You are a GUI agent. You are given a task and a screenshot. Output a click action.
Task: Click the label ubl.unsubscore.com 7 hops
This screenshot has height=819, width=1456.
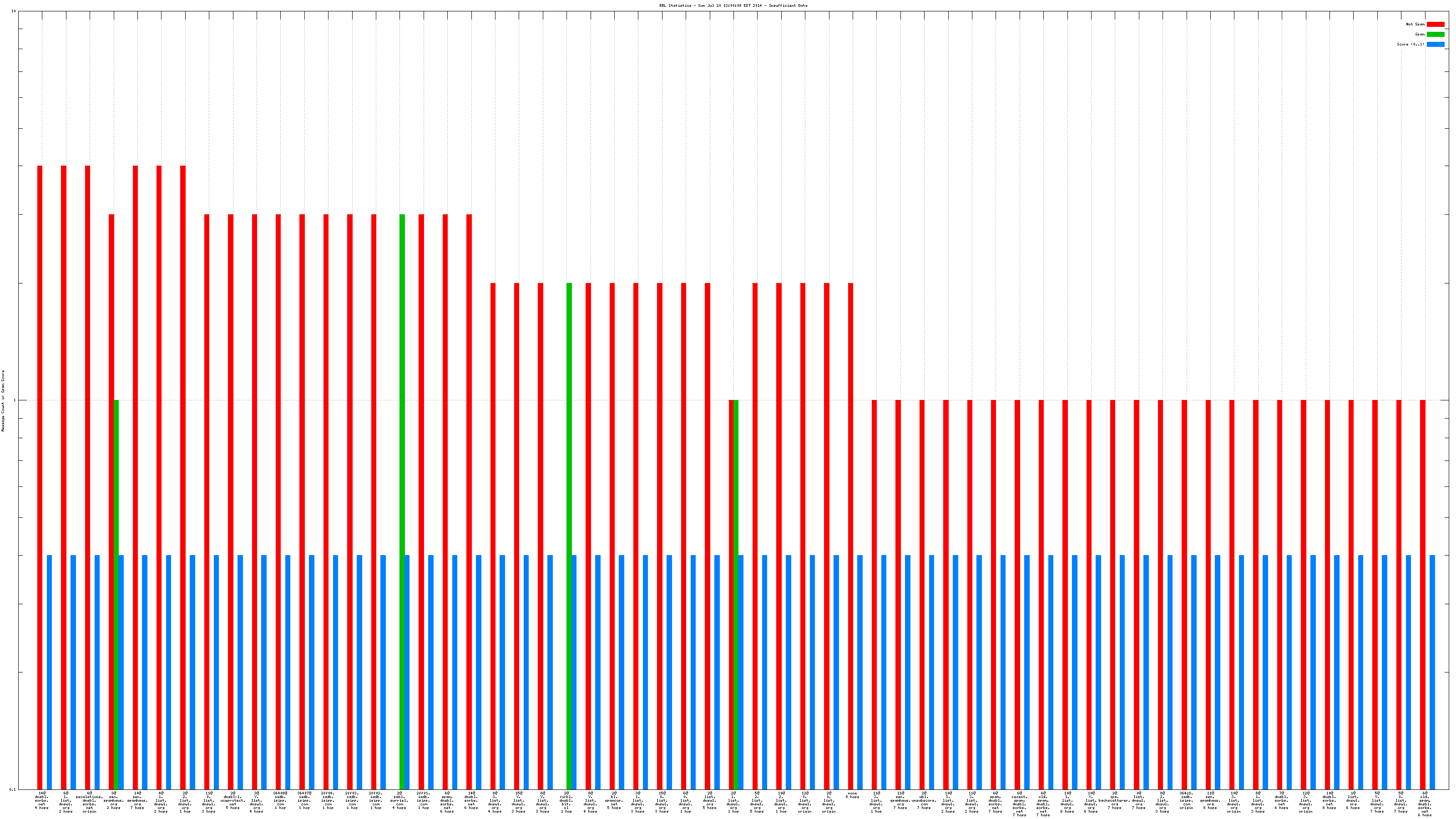tap(924, 800)
